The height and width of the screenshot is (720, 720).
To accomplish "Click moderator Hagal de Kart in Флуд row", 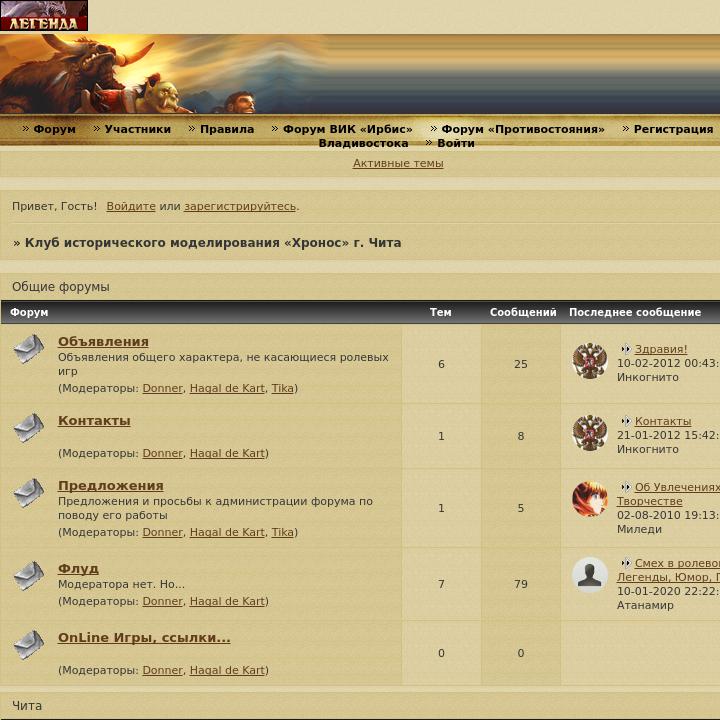I will pyautogui.click(x=227, y=601).
